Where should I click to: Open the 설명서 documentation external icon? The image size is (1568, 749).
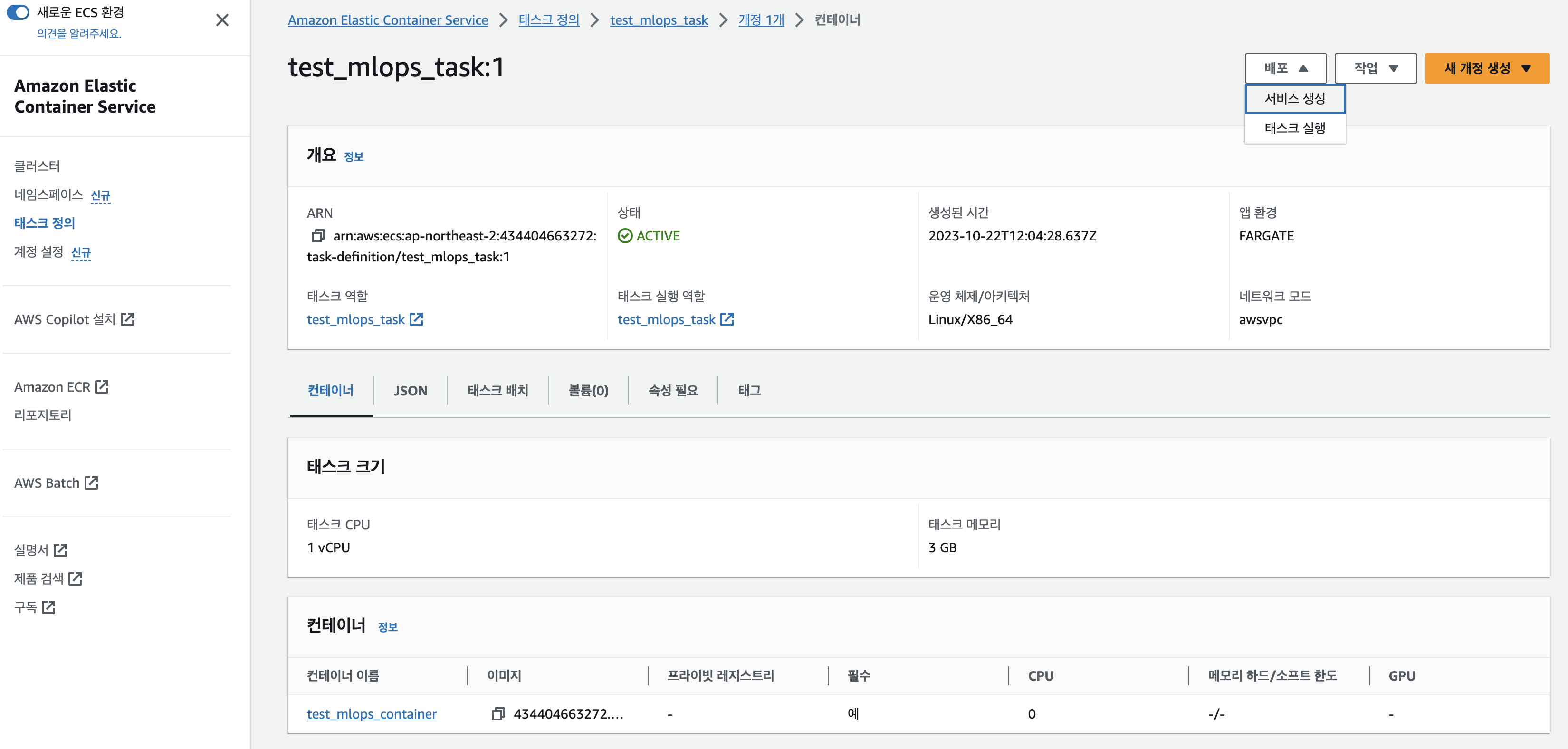60,550
